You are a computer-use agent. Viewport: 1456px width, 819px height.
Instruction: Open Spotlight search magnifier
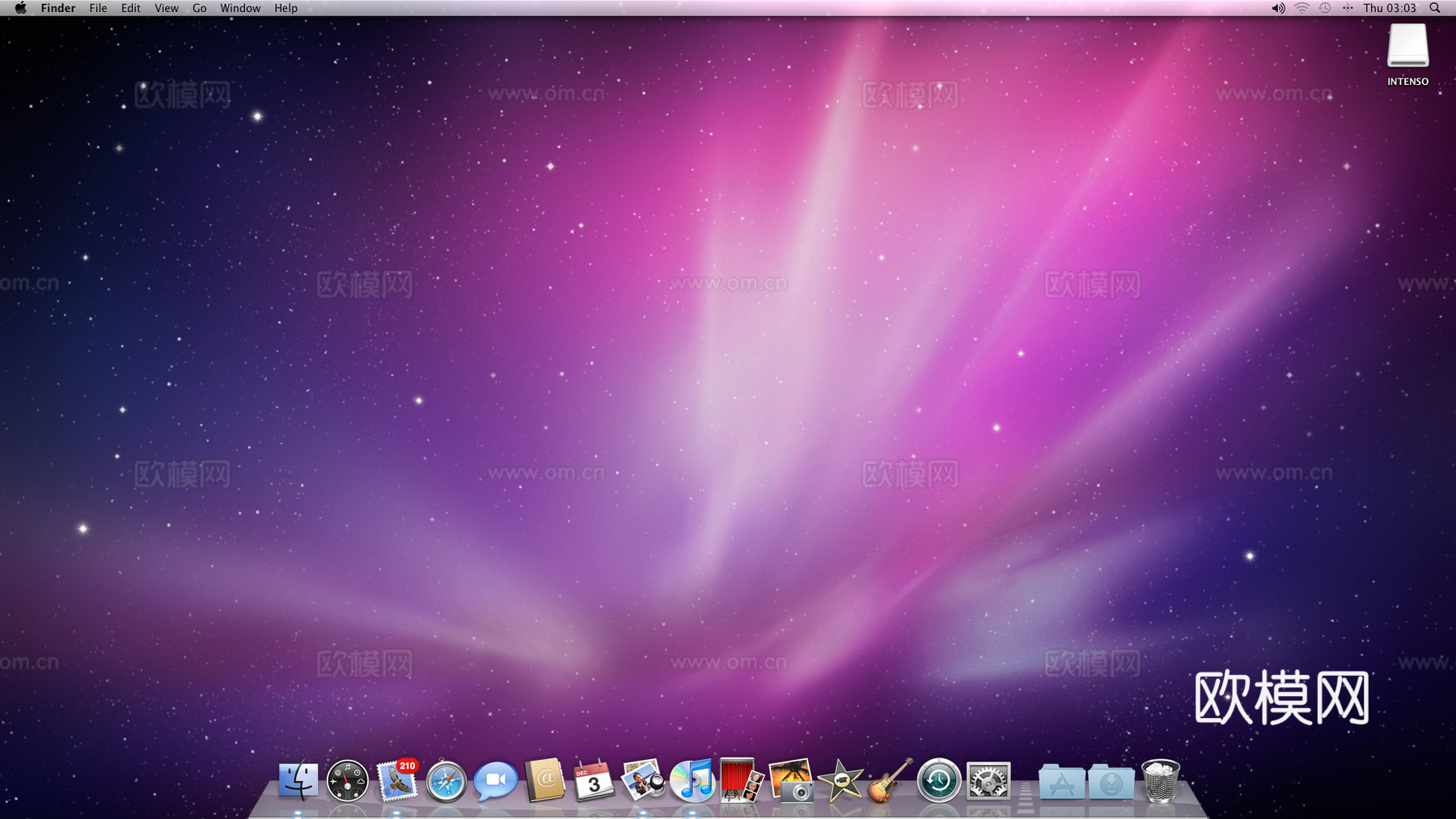pyautogui.click(x=1435, y=8)
